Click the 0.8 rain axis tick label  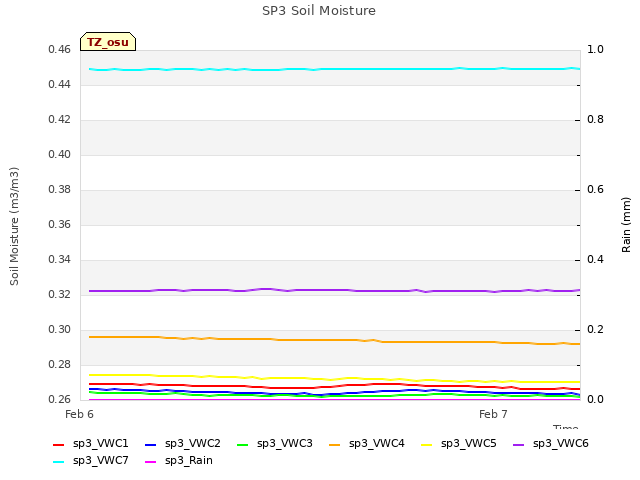pyautogui.click(x=595, y=120)
